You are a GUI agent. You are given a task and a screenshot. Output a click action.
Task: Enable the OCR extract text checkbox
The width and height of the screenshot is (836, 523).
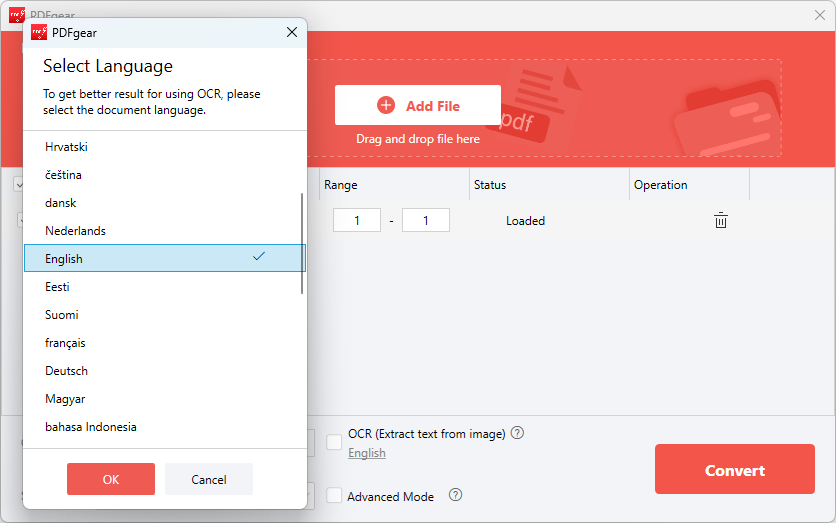pyautogui.click(x=334, y=442)
